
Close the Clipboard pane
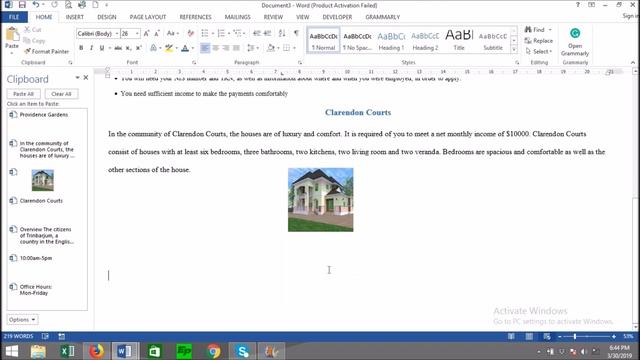point(86,78)
